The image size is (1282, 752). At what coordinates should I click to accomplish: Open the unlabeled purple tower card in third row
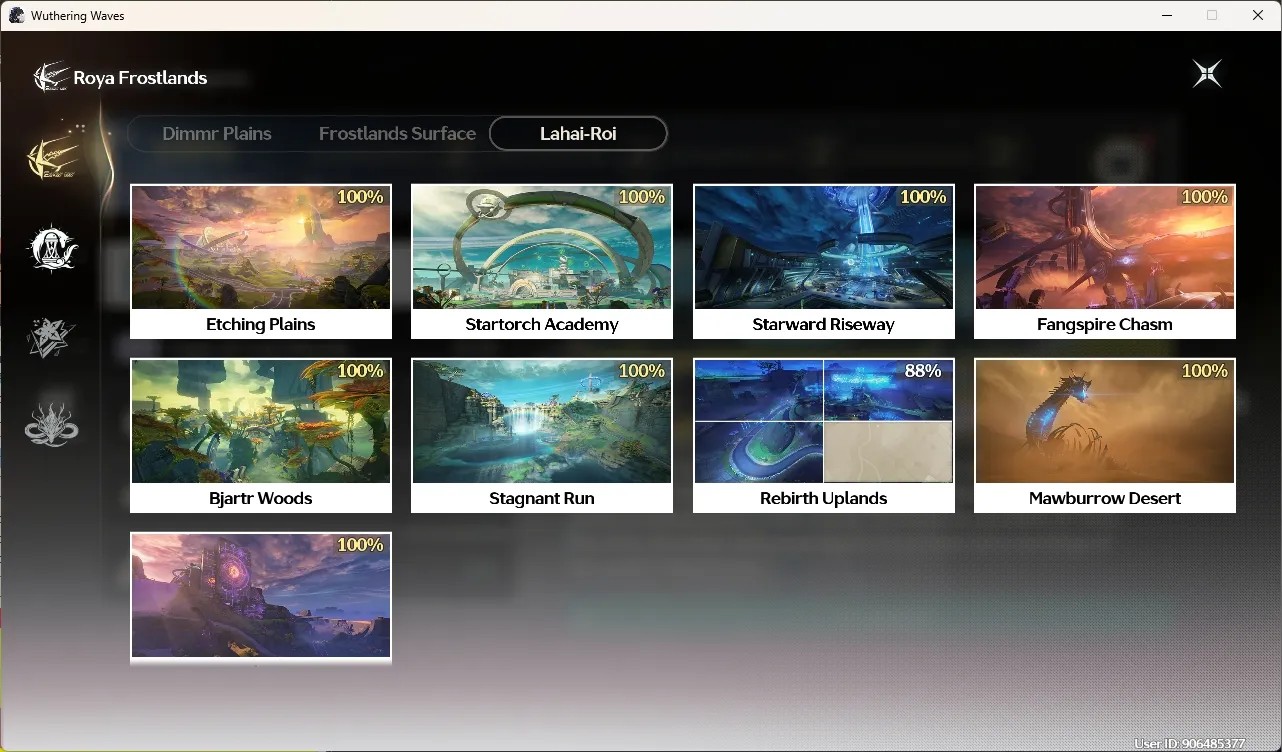261,597
